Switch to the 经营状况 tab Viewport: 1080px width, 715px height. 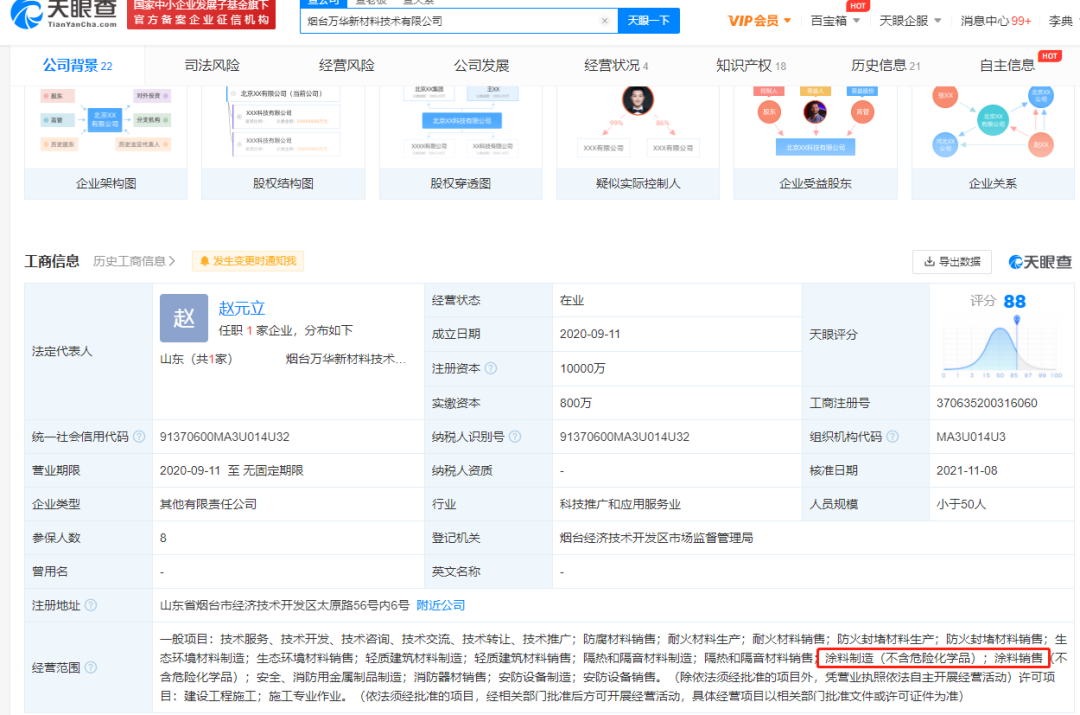coord(616,65)
